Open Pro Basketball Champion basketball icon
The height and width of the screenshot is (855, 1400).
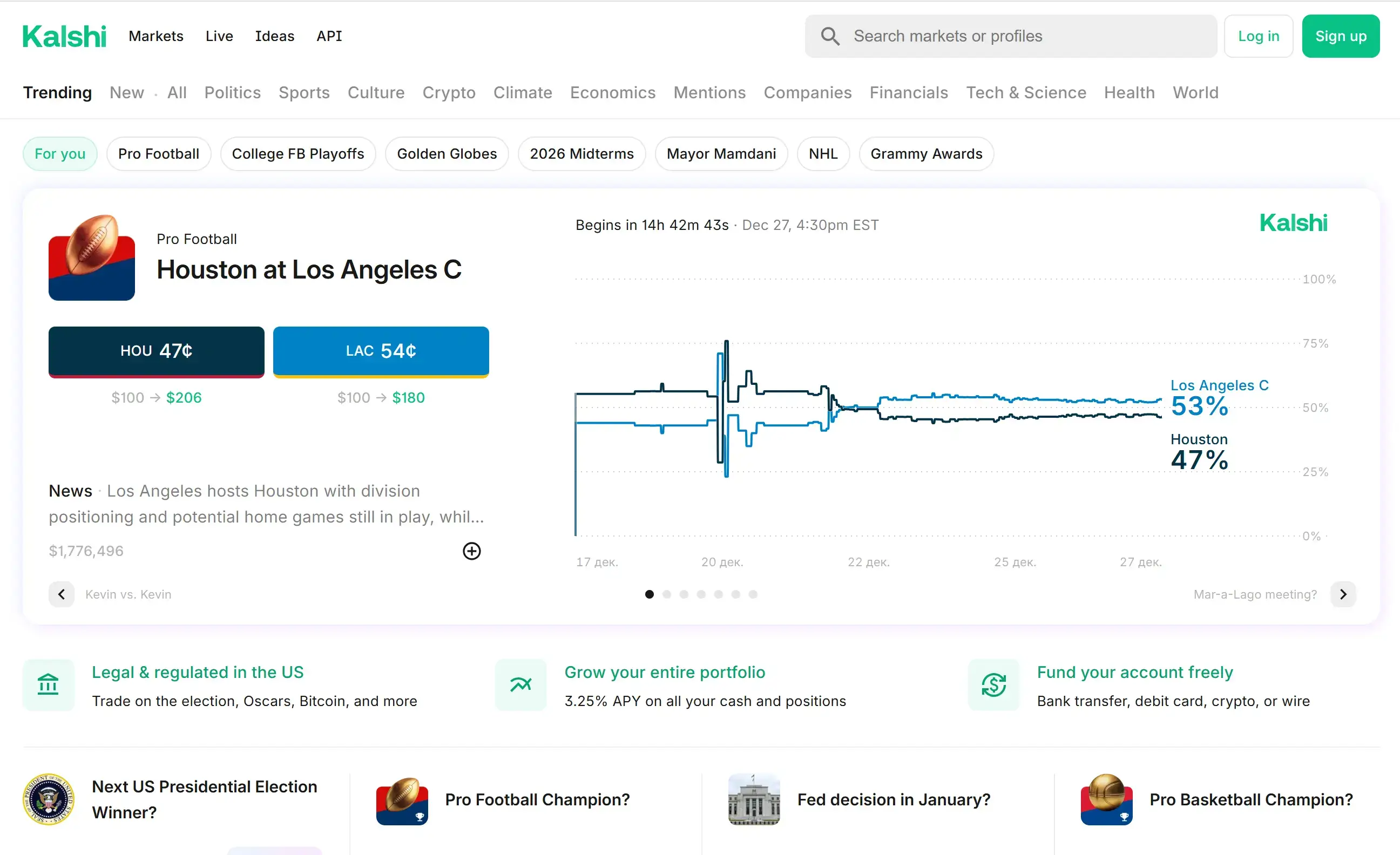coord(1106,799)
